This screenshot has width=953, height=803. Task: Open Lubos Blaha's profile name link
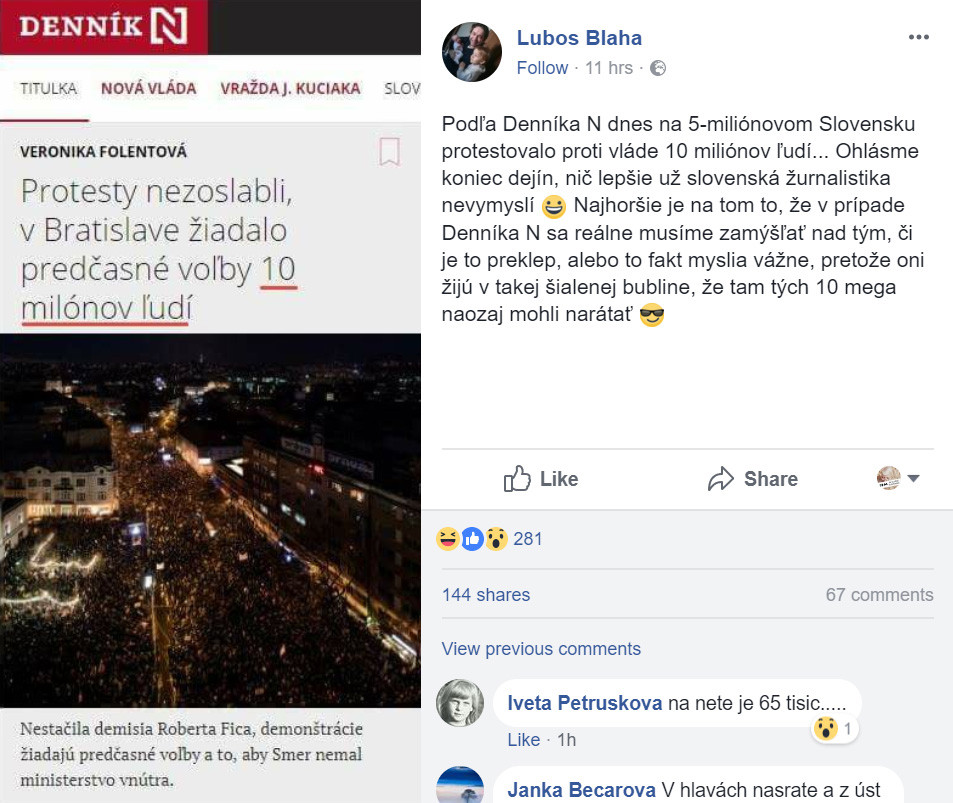click(579, 38)
